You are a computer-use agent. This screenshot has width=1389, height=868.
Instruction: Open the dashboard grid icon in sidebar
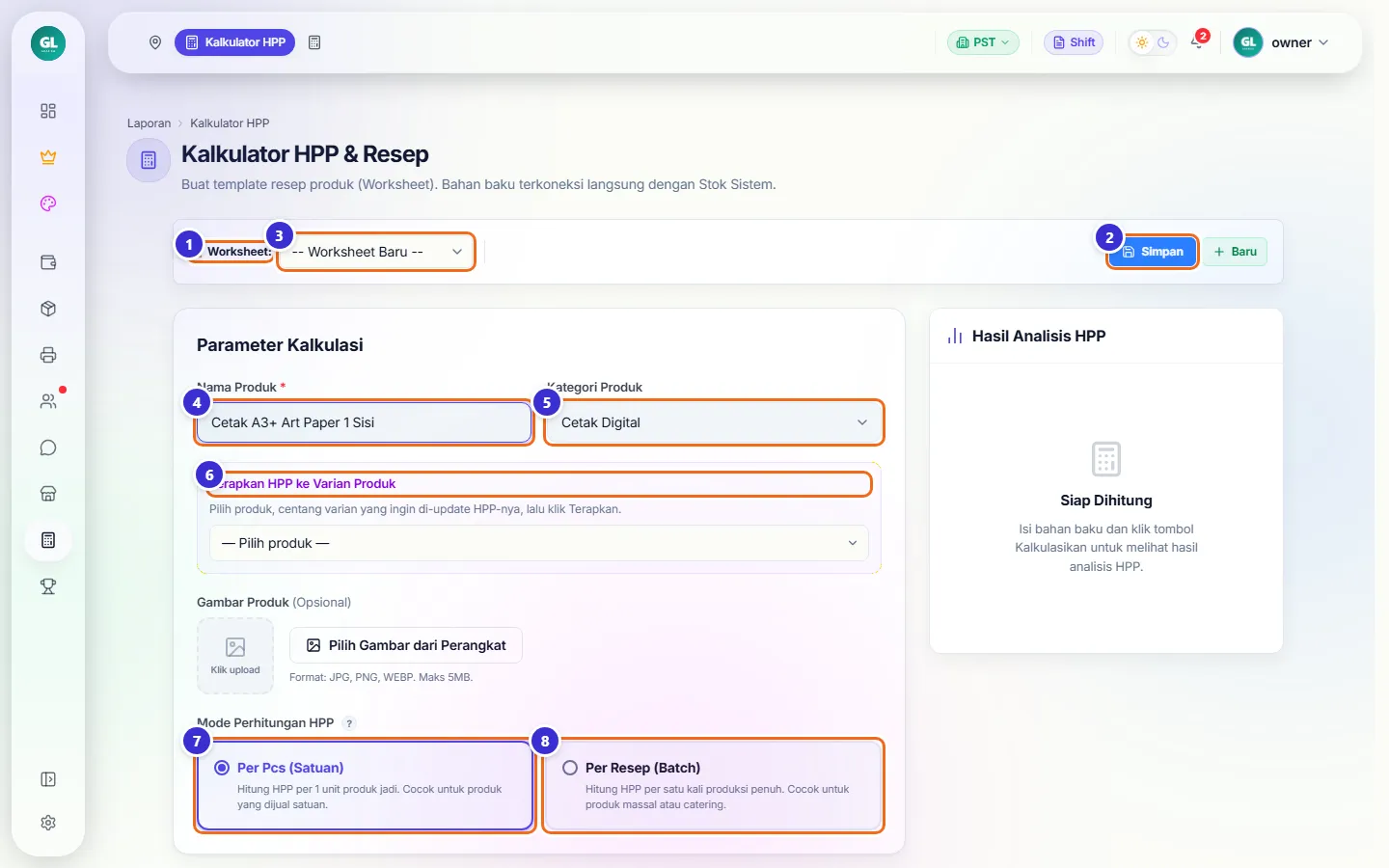tap(48, 111)
